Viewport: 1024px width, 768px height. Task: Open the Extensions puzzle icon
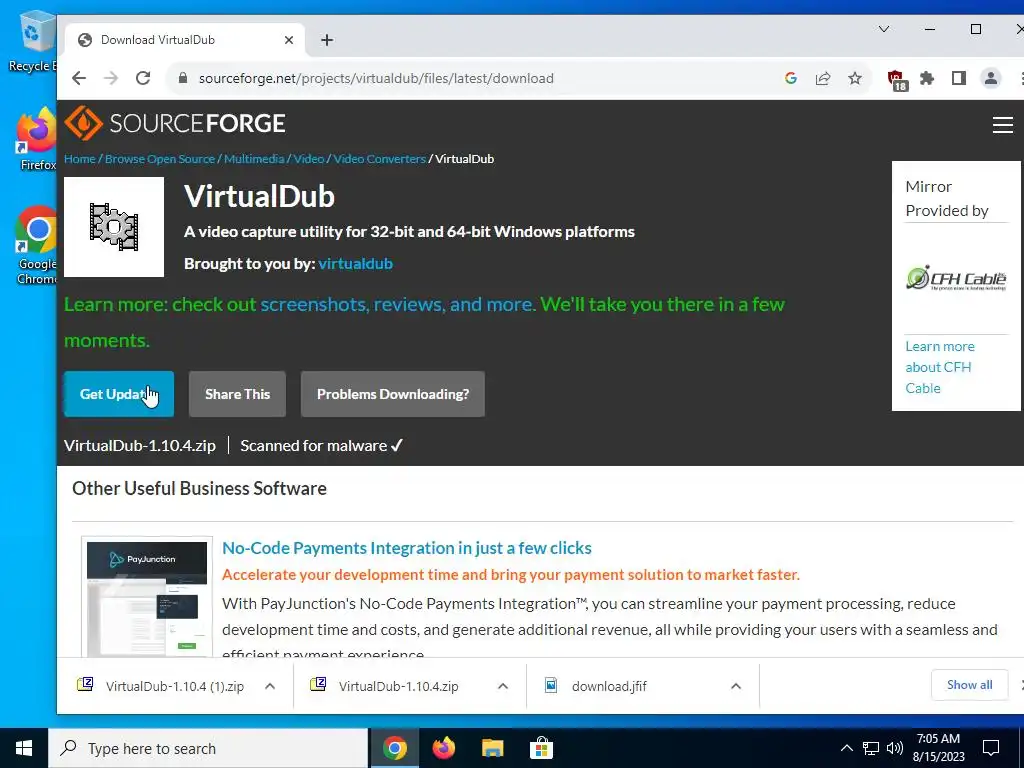(927, 78)
